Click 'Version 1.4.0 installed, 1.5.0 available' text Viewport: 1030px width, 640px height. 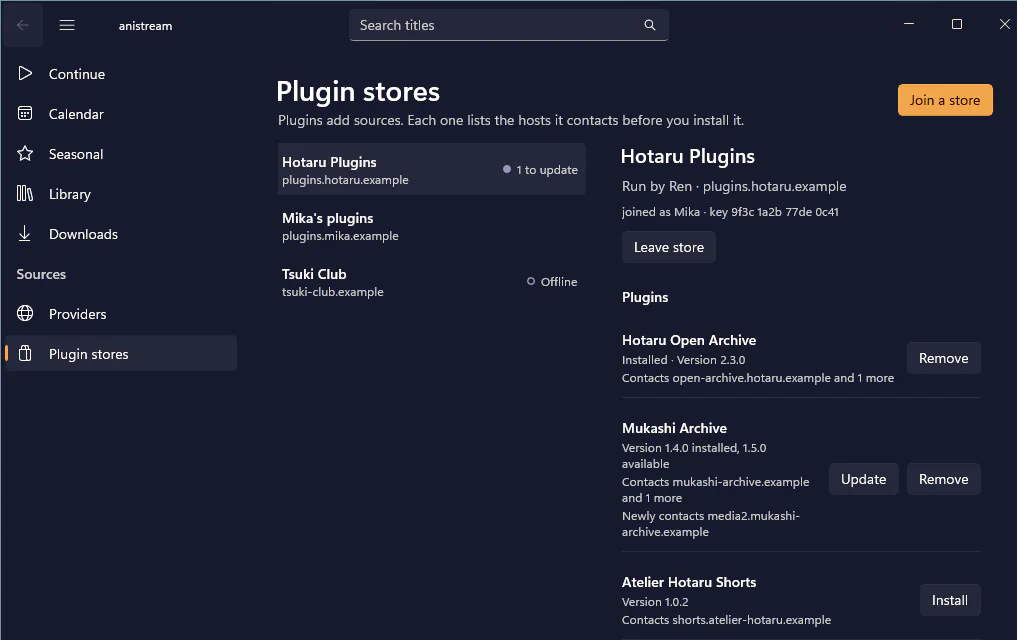pyautogui.click(x=694, y=455)
